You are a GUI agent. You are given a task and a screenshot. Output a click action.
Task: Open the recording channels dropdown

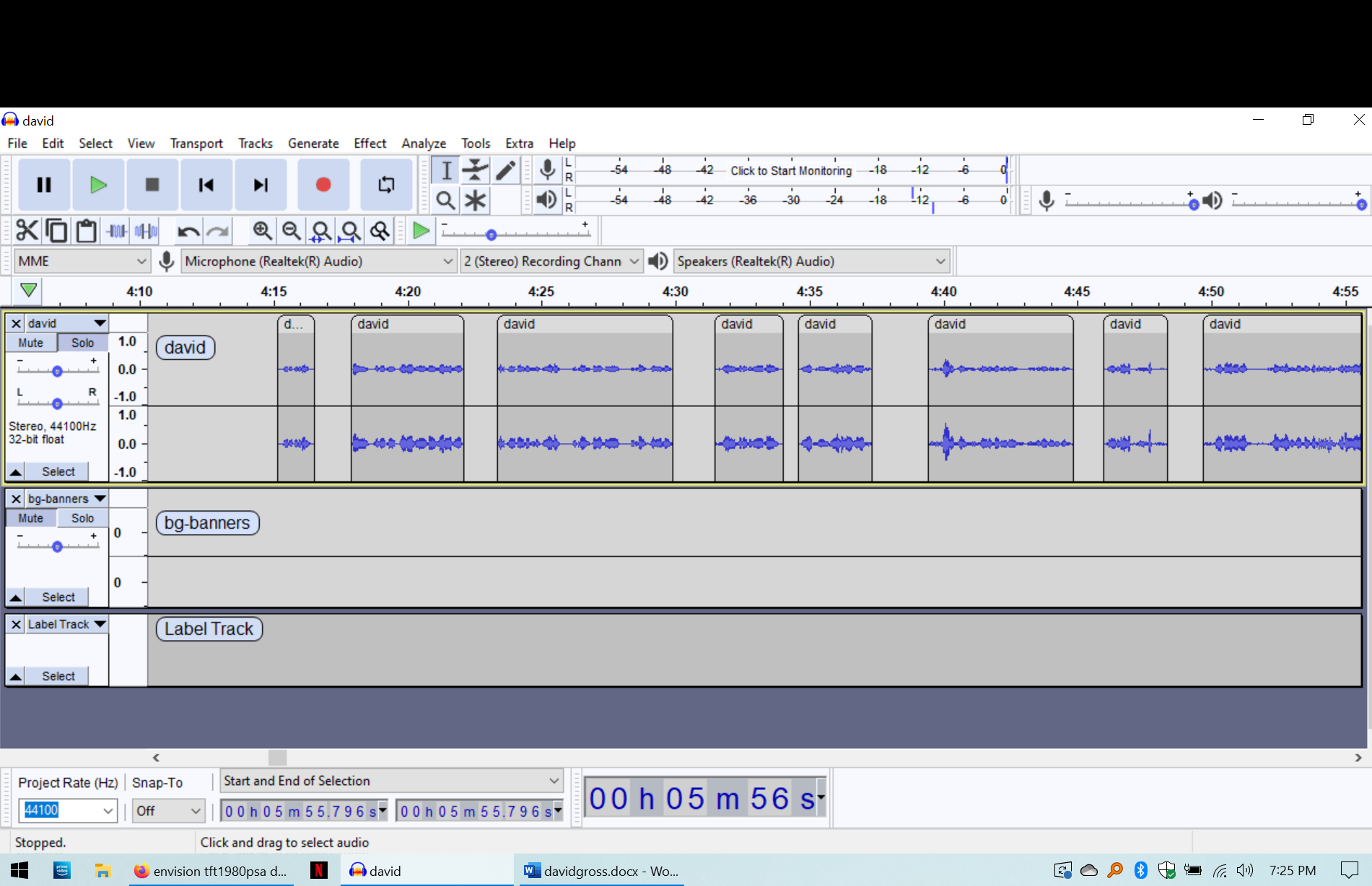pos(551,261)
